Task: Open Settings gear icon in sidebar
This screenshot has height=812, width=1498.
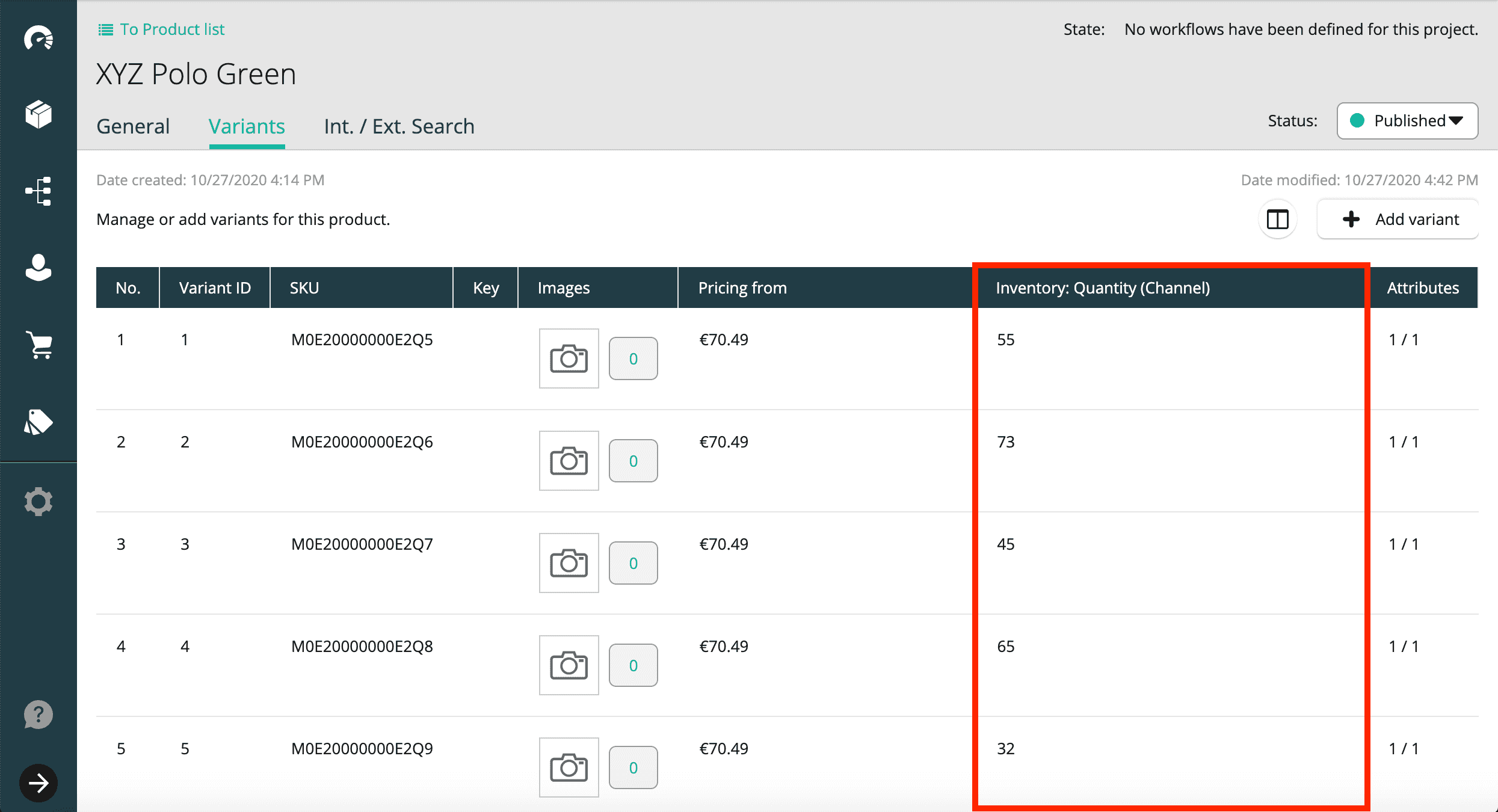Action: pyautogui.click(x=39, y=502)
